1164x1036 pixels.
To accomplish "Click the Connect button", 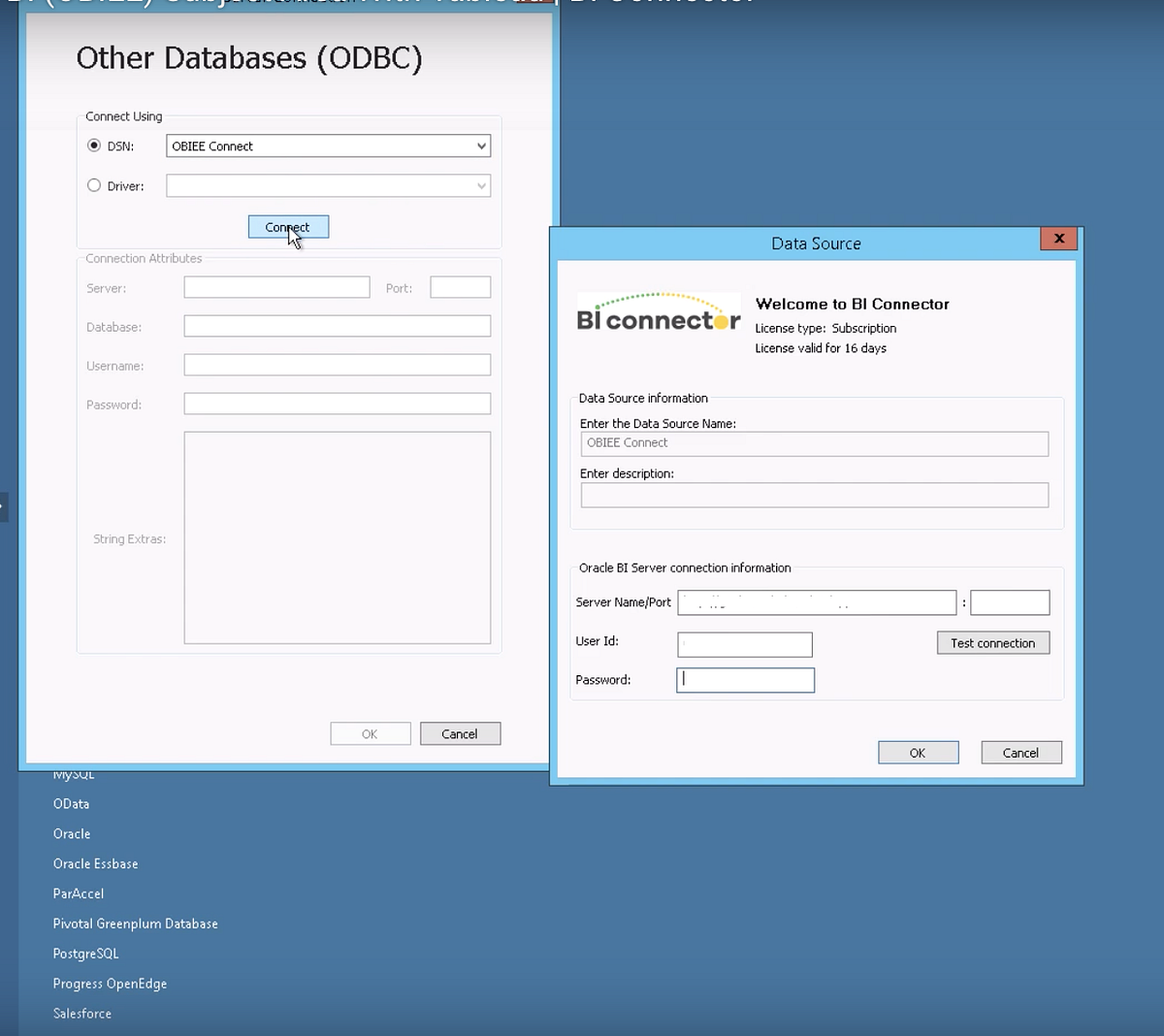I will pyautogui.click(x=288, y=227).
